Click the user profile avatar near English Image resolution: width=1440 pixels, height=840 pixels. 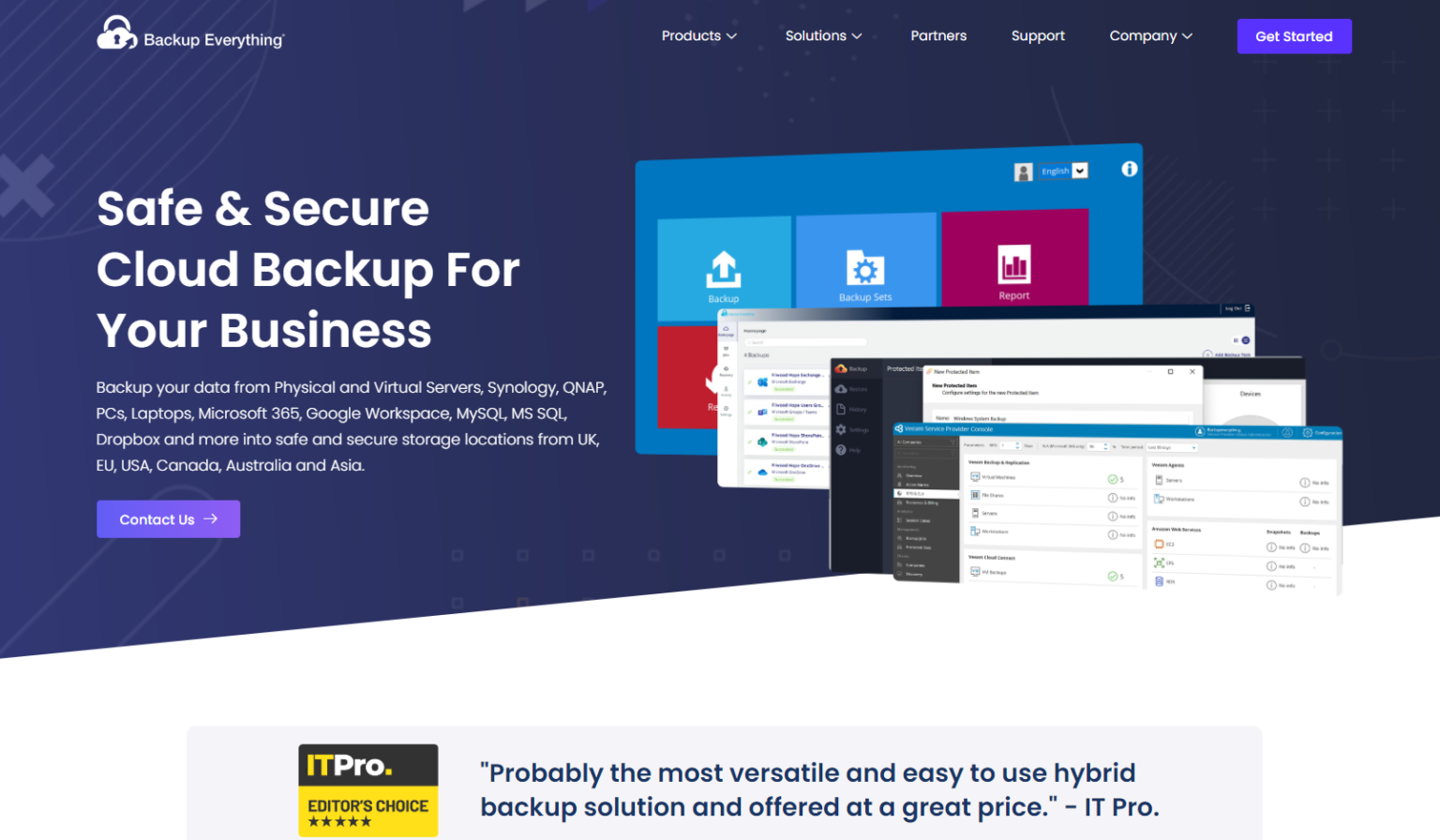tap(1023, 172)
